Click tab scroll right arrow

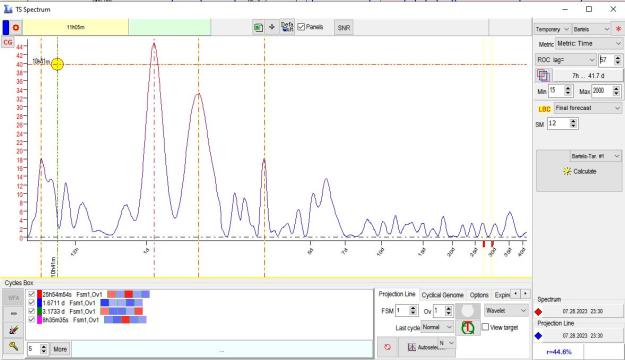point(526,294)
